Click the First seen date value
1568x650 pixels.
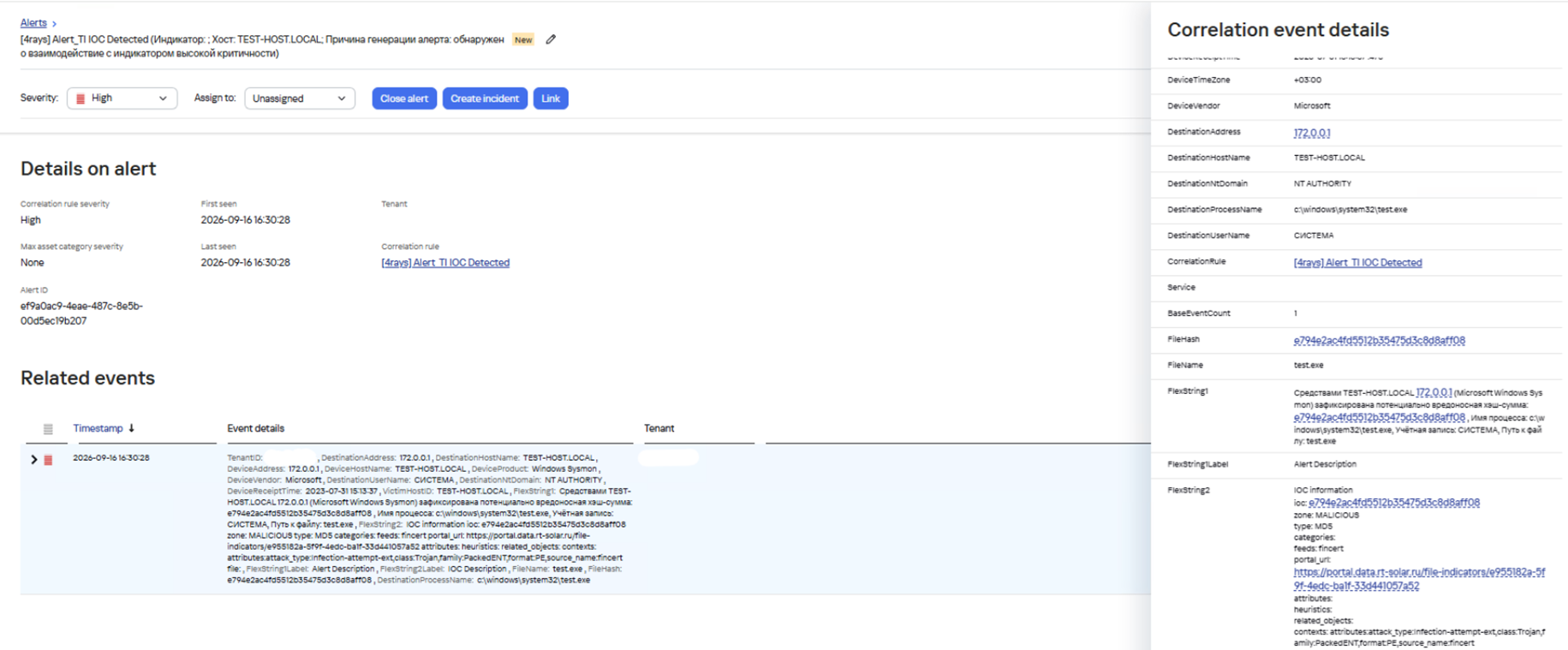click(245, 220)
